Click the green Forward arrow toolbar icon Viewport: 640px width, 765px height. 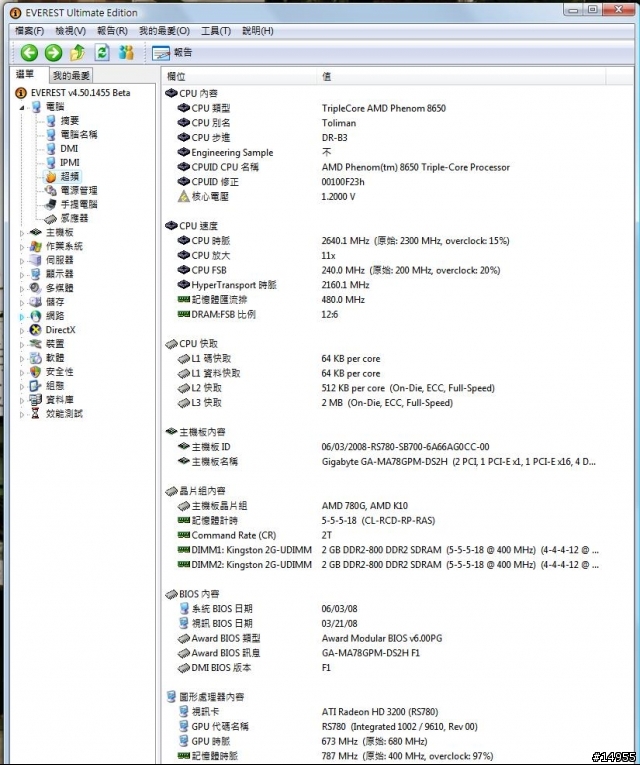tap(54, 53)
